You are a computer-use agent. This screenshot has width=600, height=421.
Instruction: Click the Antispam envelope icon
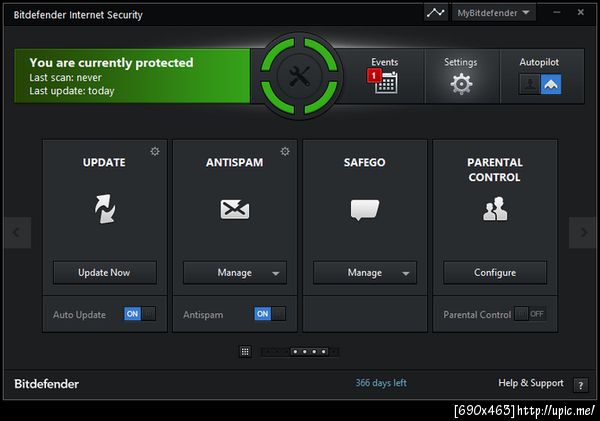coord(235,209)
